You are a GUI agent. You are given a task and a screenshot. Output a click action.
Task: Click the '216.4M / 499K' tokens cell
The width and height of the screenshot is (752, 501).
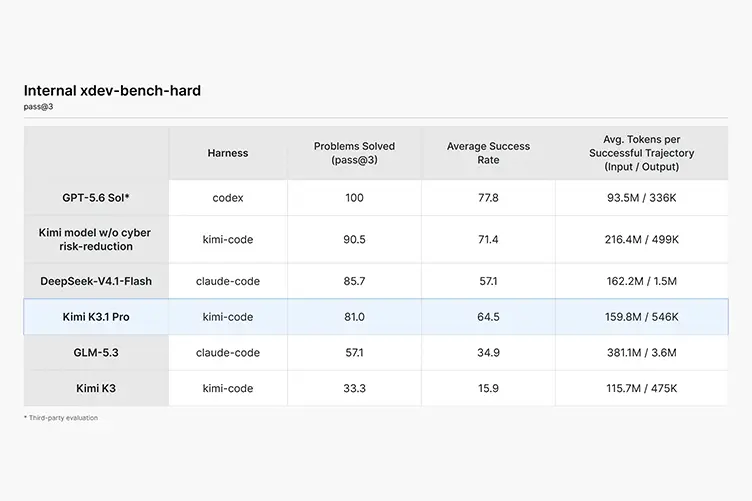click(x=642, y=239)
